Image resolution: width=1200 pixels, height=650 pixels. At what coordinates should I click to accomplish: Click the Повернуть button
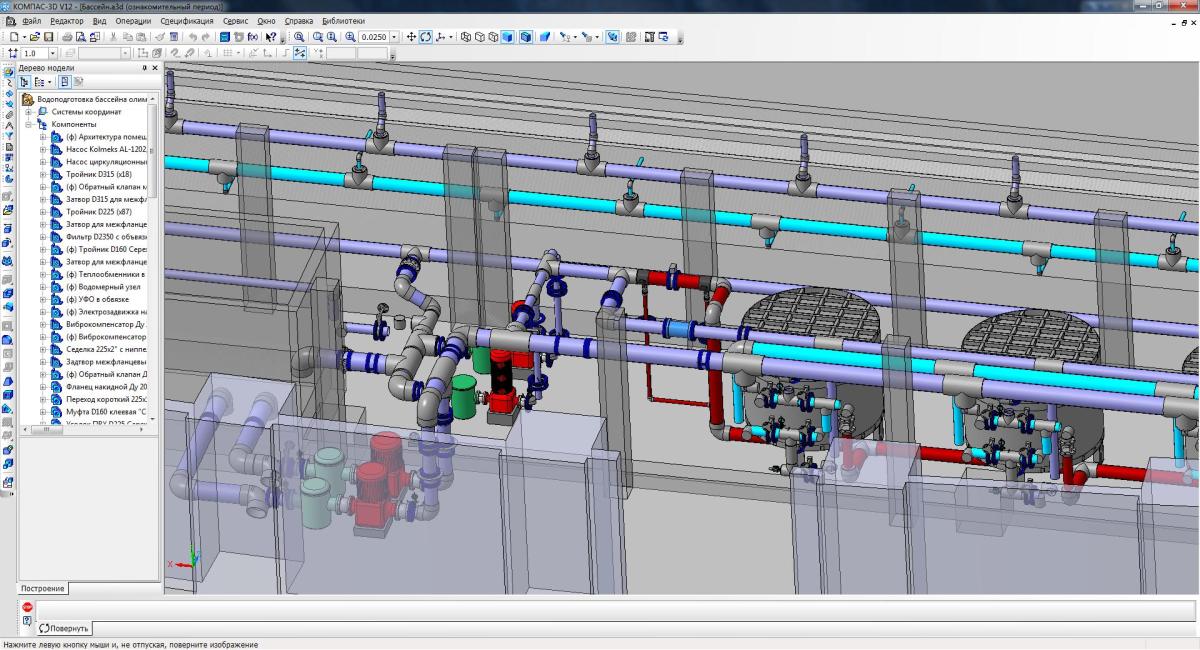click(65, 628)
